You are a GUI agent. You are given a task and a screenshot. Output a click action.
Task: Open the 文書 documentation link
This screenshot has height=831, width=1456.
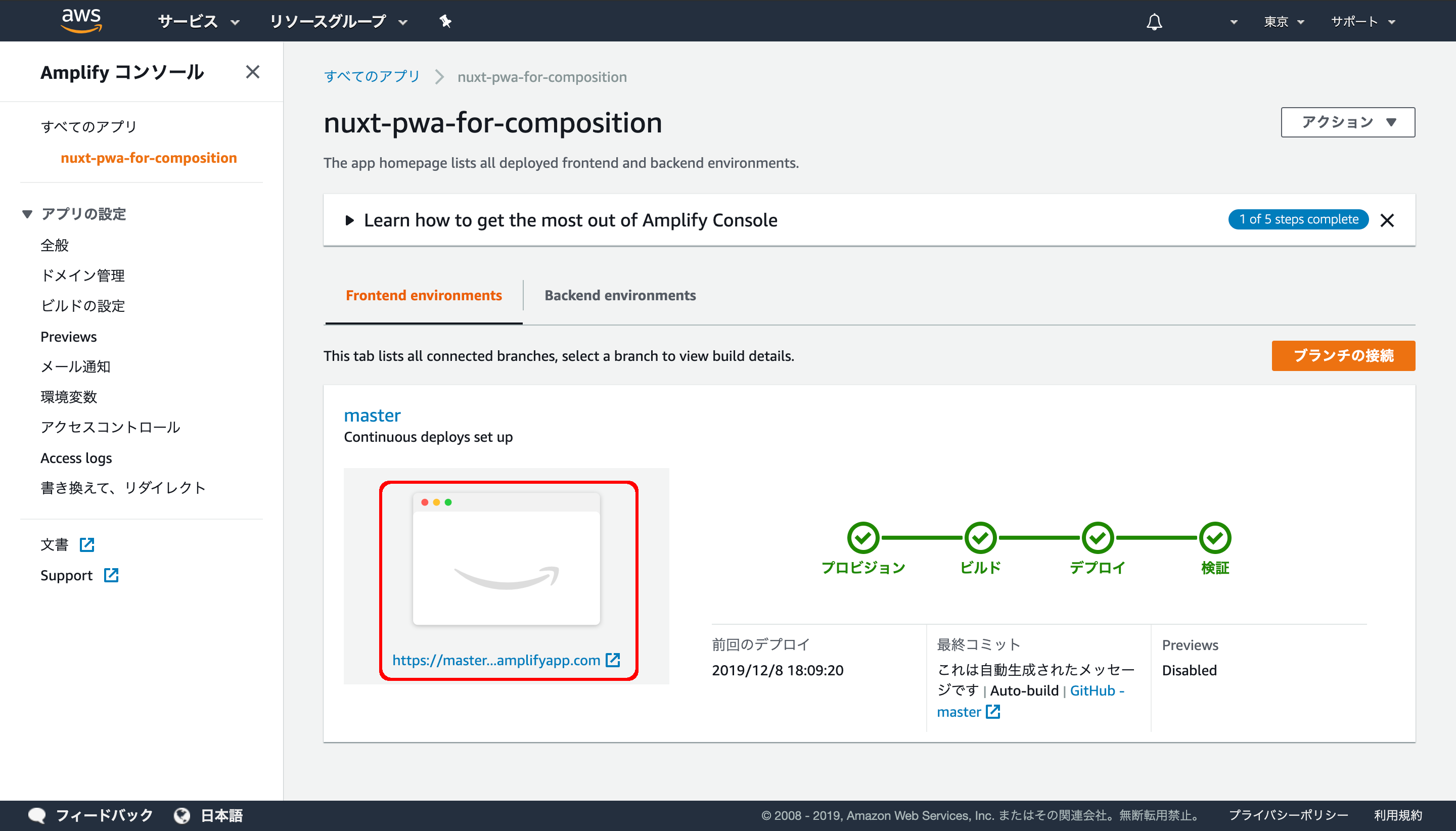[54, 545]
